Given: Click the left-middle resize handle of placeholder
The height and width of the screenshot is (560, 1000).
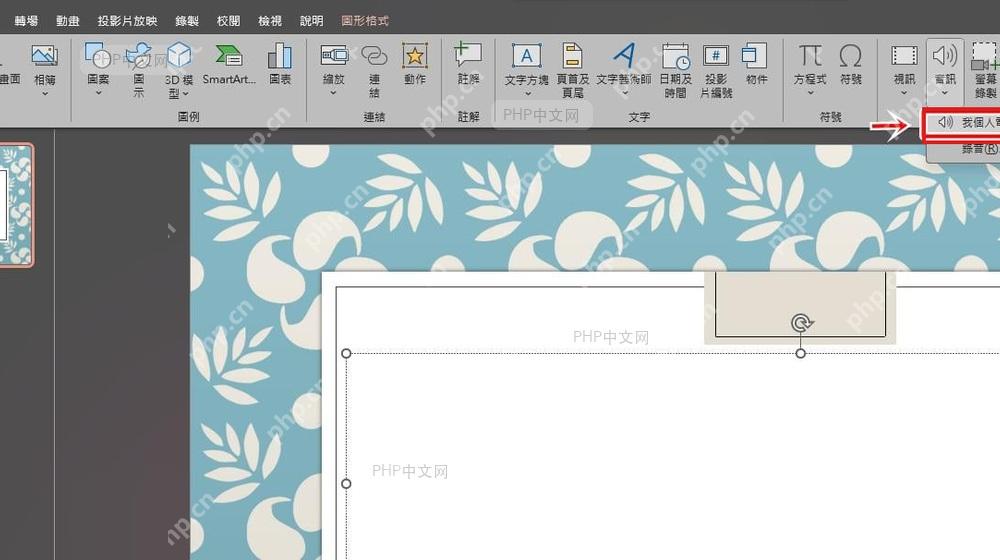Looking at the screenshot, I should coord(346,483).
